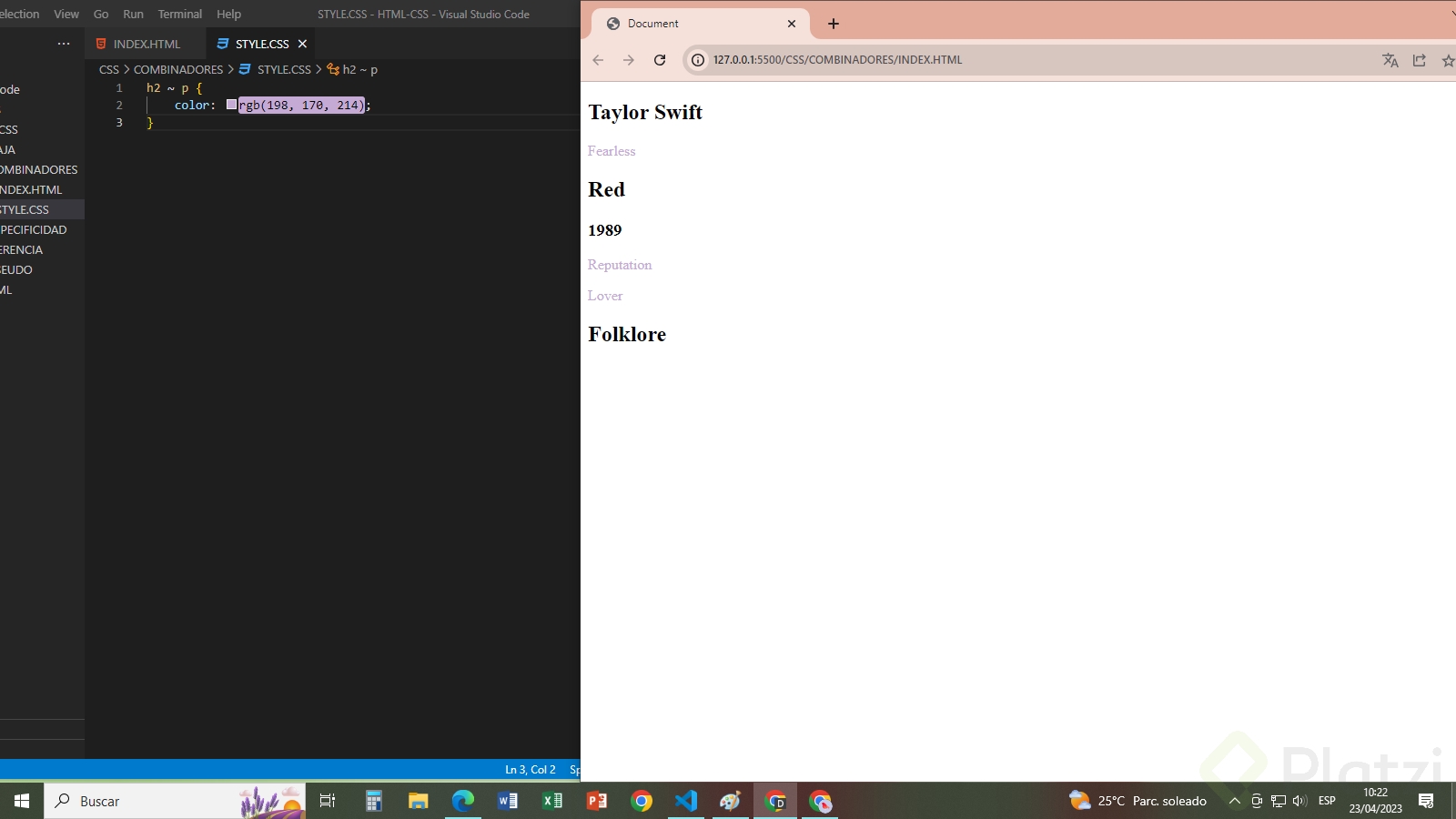
Task: Open the View menu in VS Code
Action: pos(66,14)
